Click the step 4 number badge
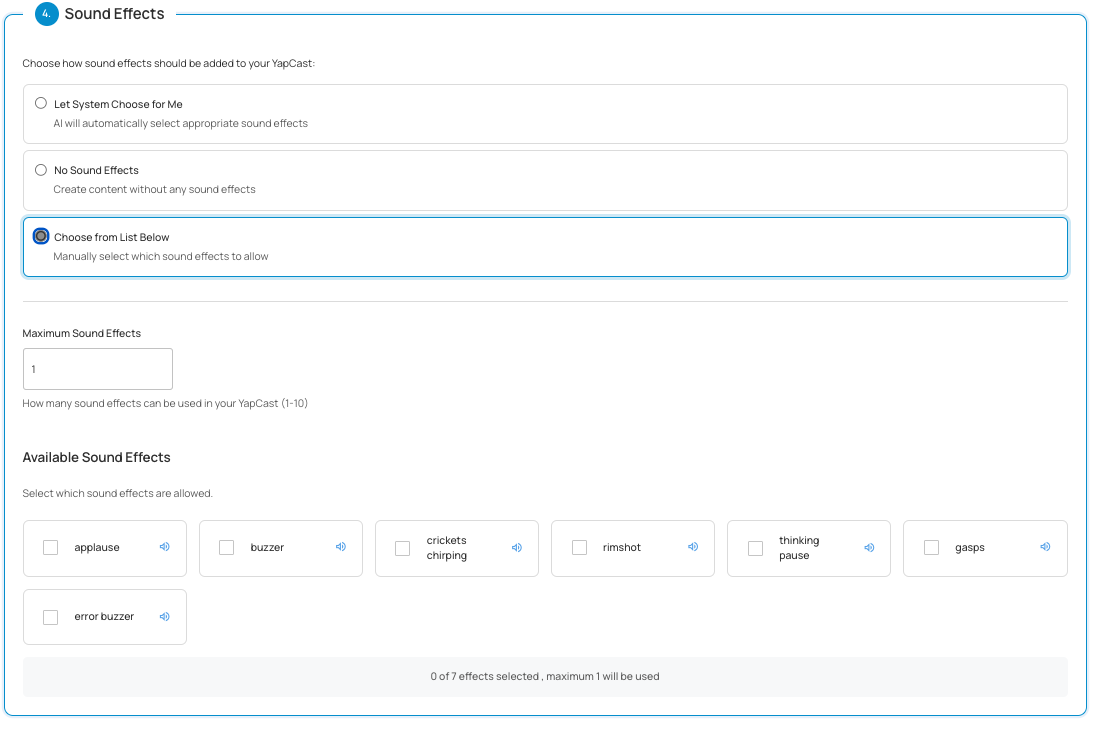Viewport: 1097px width, 733px height. (x=46, y=14)
